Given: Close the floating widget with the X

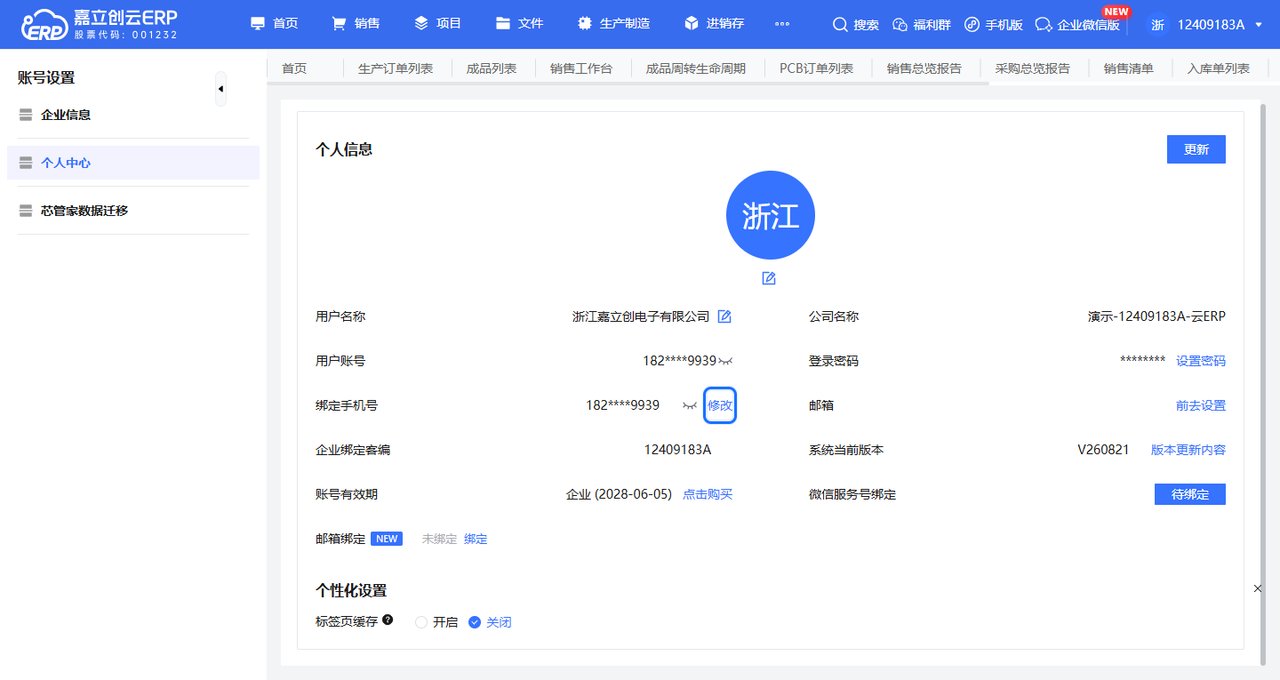Looking at the screenshot, I should [x=1258, y=589].
